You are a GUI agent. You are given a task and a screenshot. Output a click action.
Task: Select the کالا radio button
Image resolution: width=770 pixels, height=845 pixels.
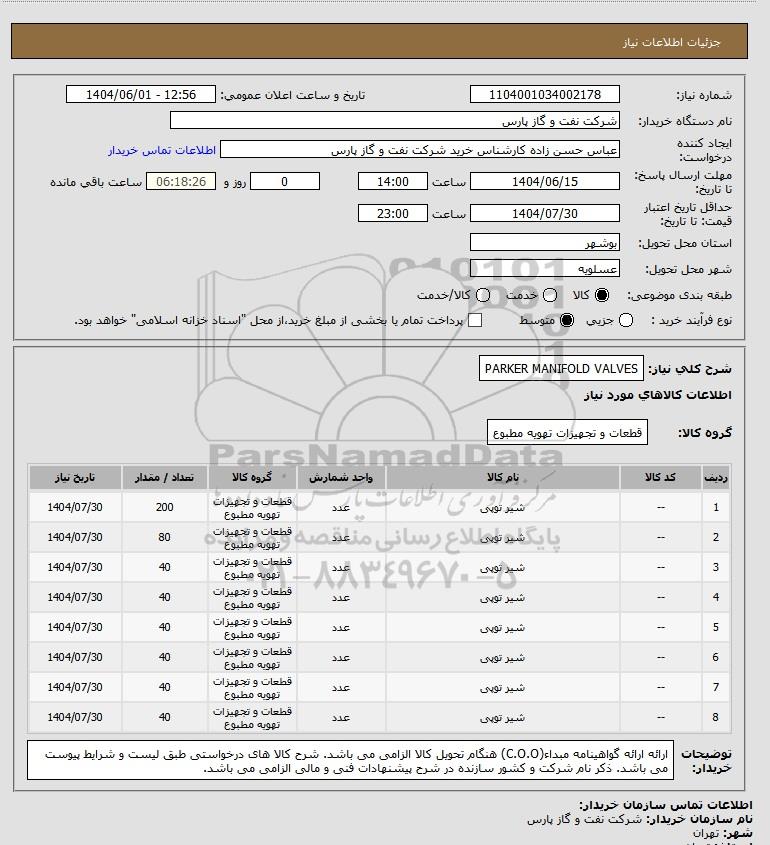(602, 295)
